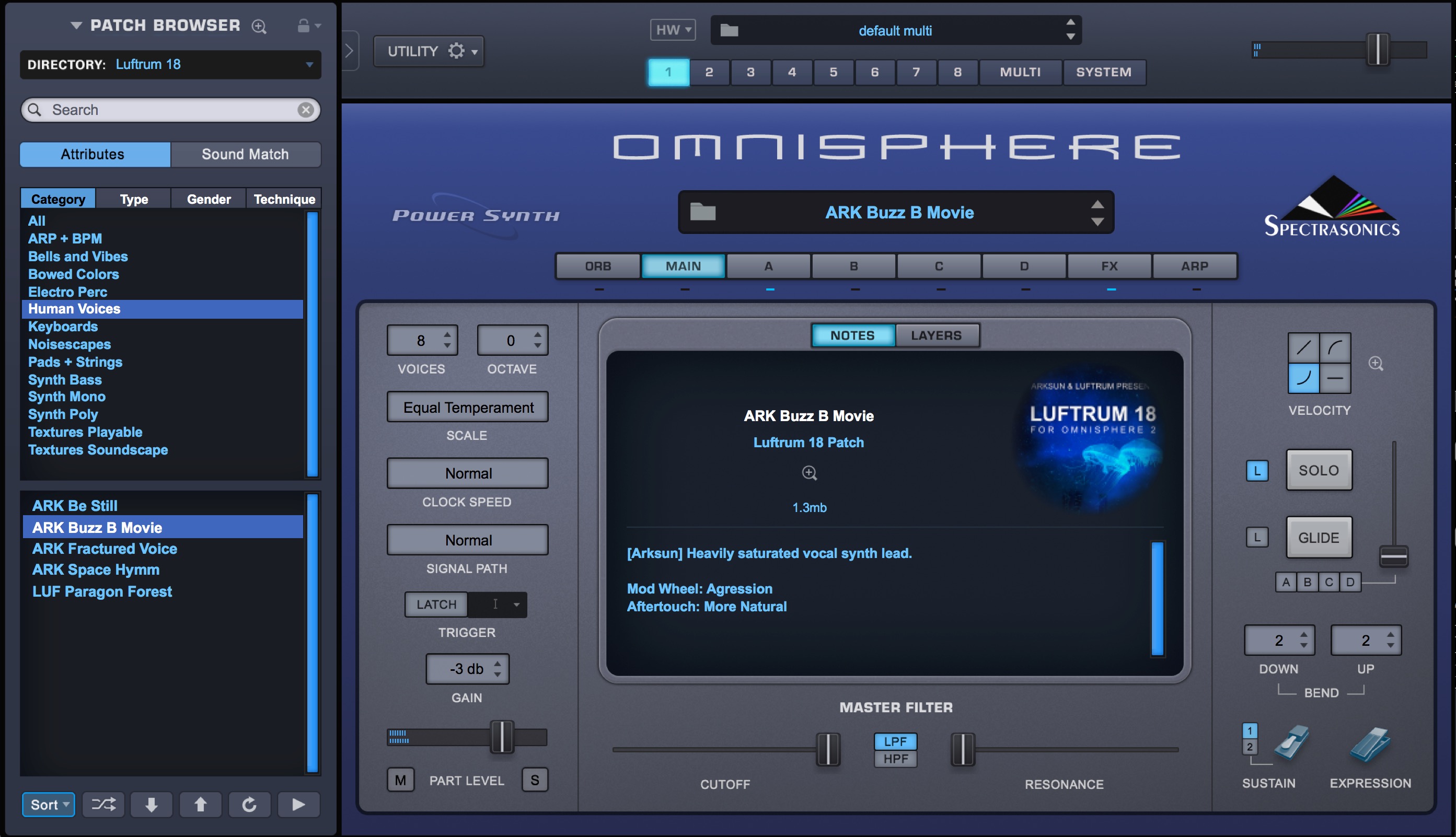Zoom the velocity curve display
1456x837 pixels.
click(x=1376, y=363)
